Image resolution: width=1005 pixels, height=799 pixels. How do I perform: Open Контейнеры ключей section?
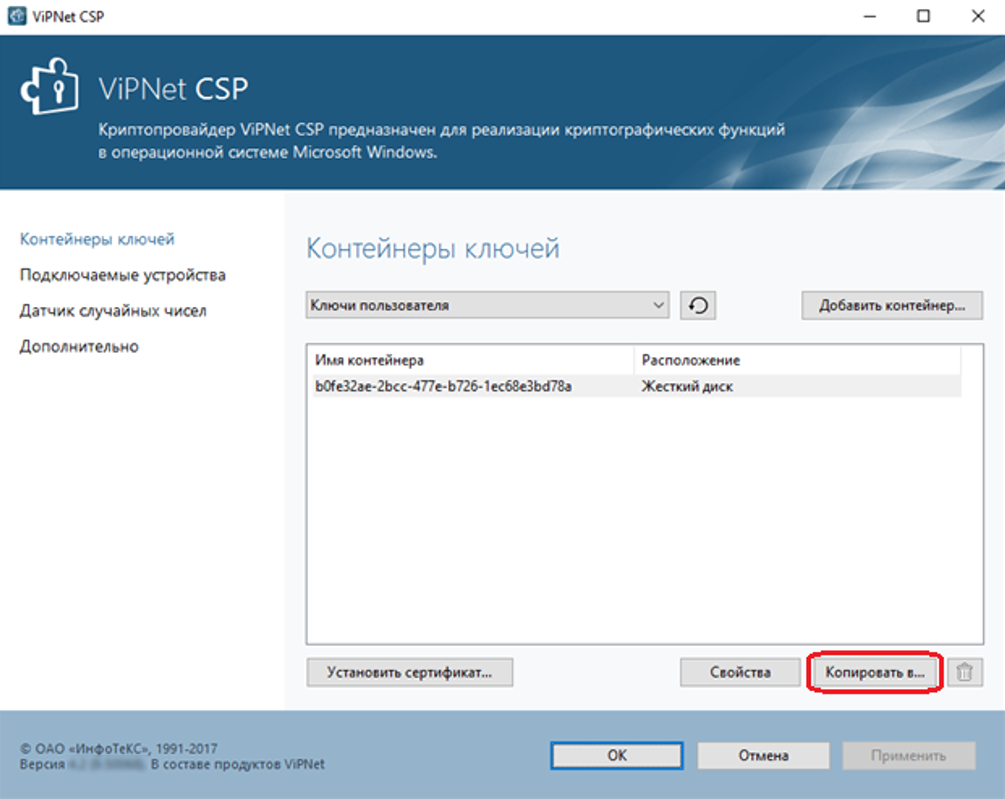coord(97,239)
